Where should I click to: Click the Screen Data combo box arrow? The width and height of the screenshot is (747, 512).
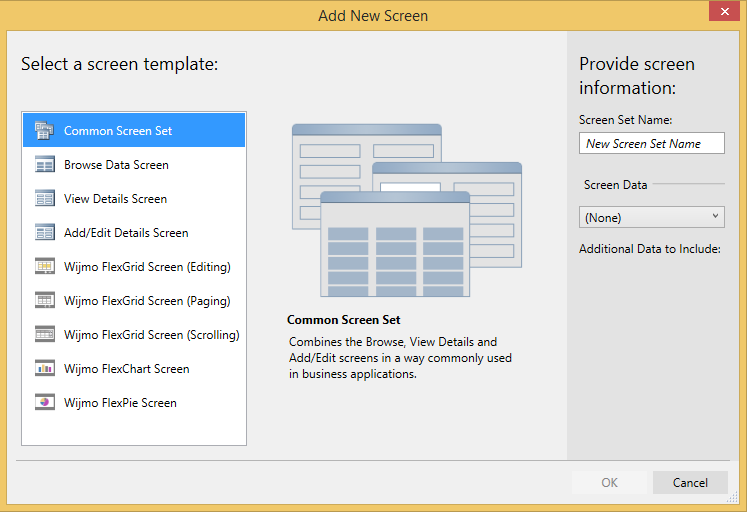[x=715, y=217]
